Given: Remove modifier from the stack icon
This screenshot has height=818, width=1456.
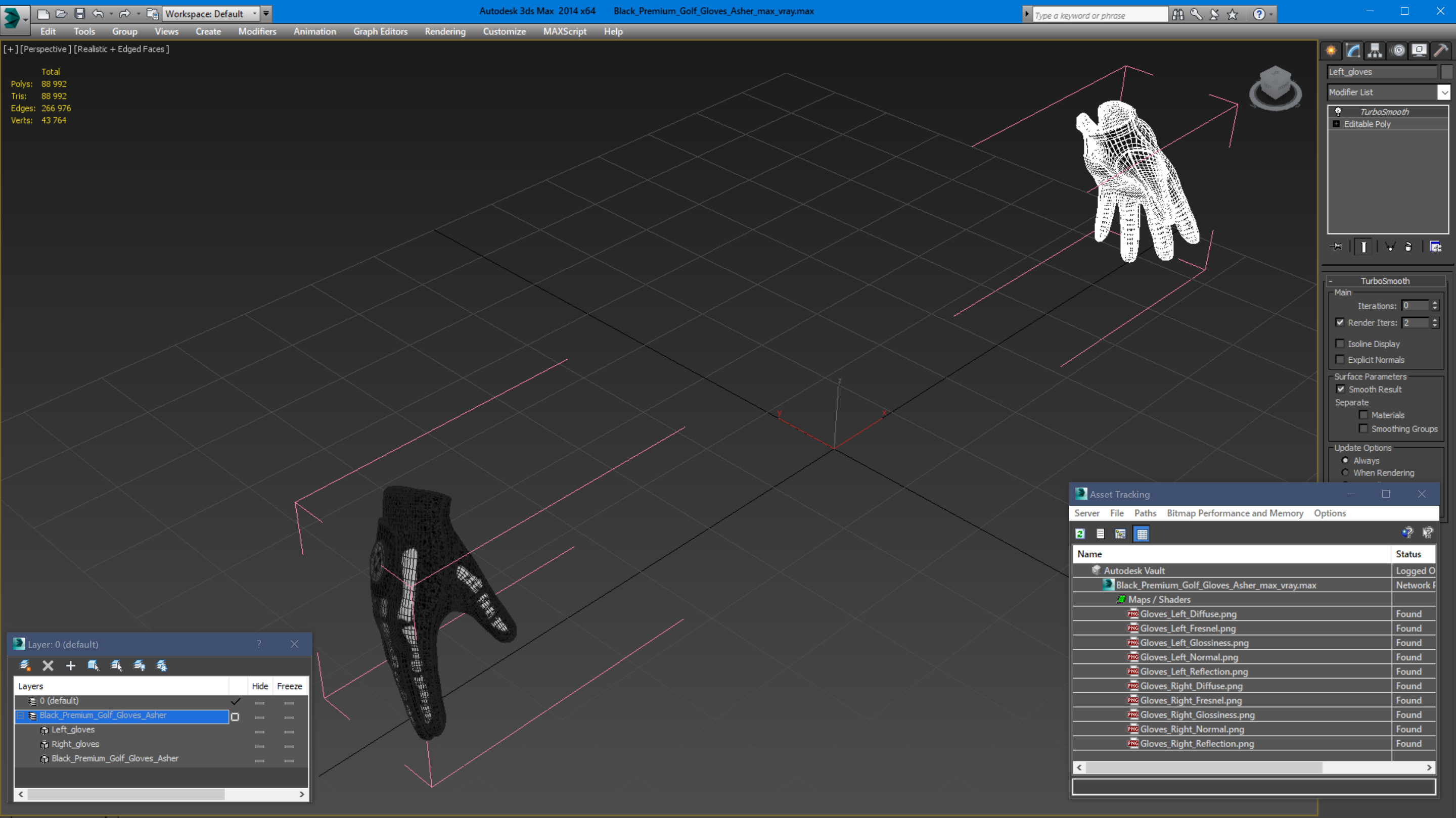Looking at the screenshot, I should coord(1408,246).
